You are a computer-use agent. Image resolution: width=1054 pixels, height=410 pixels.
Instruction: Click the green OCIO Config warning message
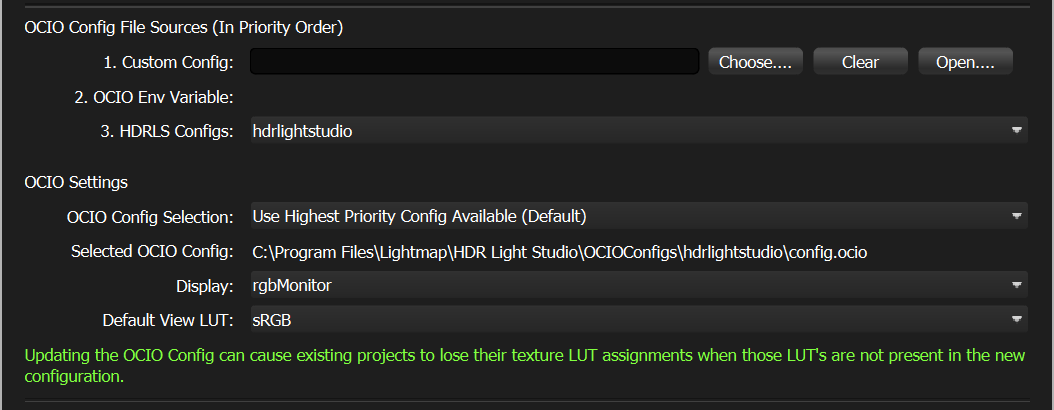click(x=525, y=366)
